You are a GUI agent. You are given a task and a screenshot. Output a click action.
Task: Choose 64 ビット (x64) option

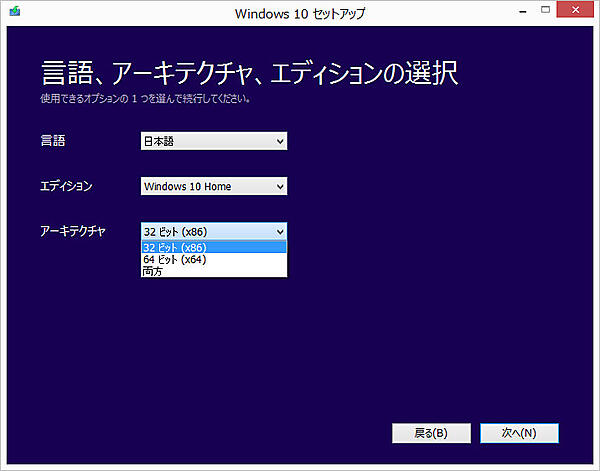point(214,259)
